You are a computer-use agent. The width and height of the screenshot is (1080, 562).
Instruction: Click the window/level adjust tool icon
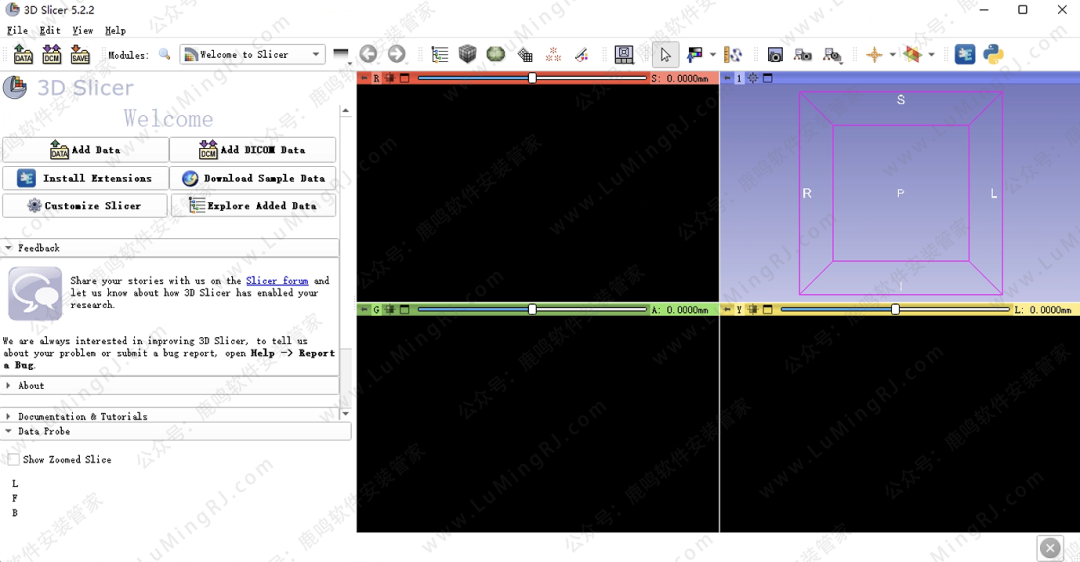click(x=695, y=54)
